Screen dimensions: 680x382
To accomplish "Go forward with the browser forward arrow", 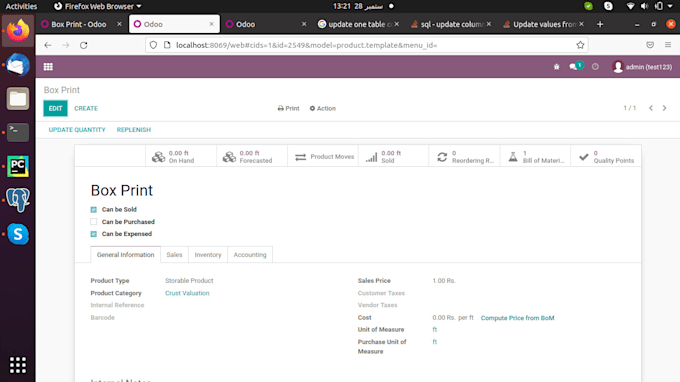I will click(x=65, y=45).
